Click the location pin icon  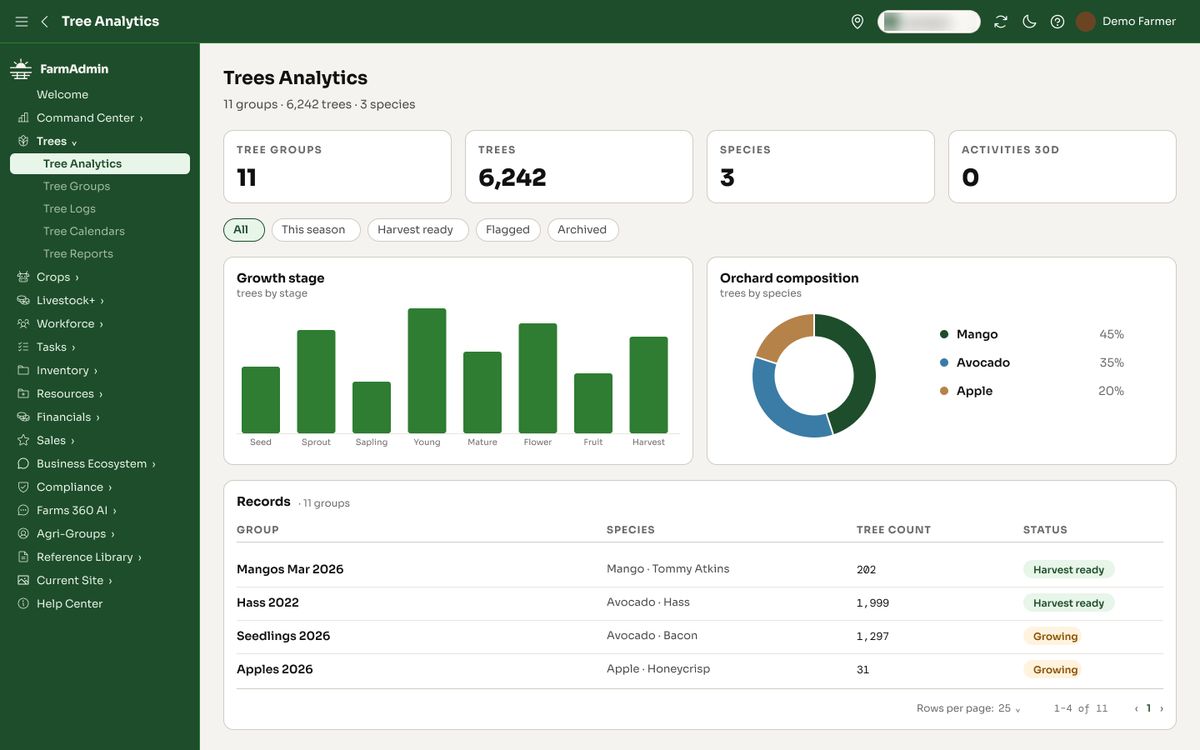(857, 21)
